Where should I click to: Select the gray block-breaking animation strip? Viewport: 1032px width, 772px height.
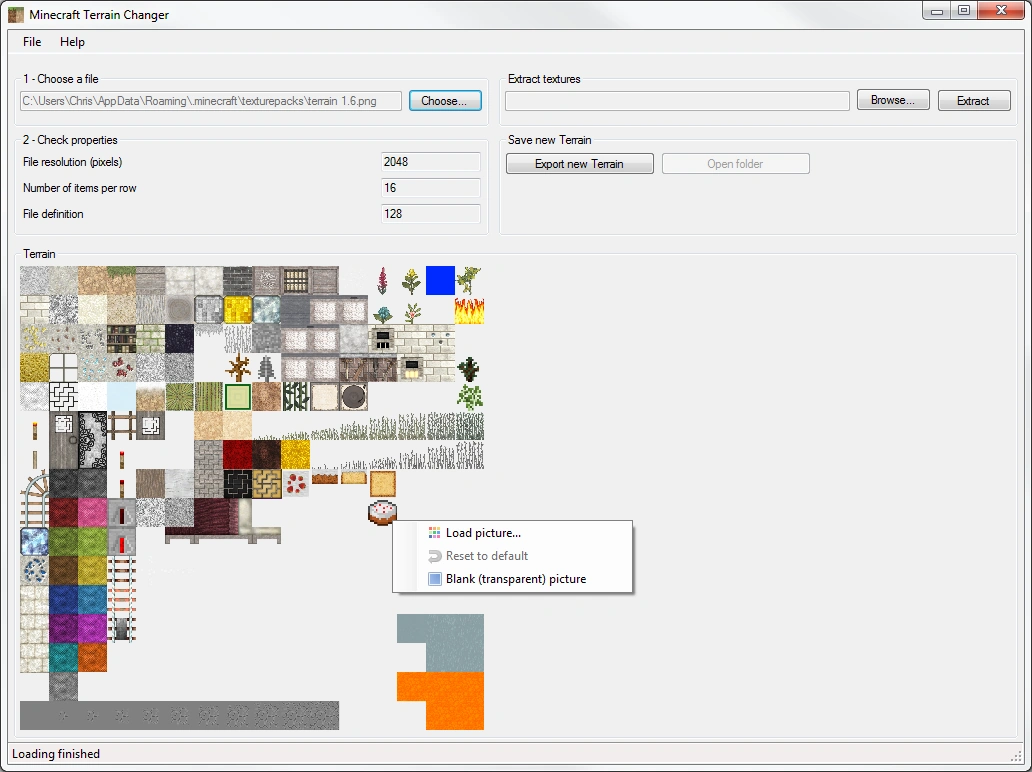(179, 715)
